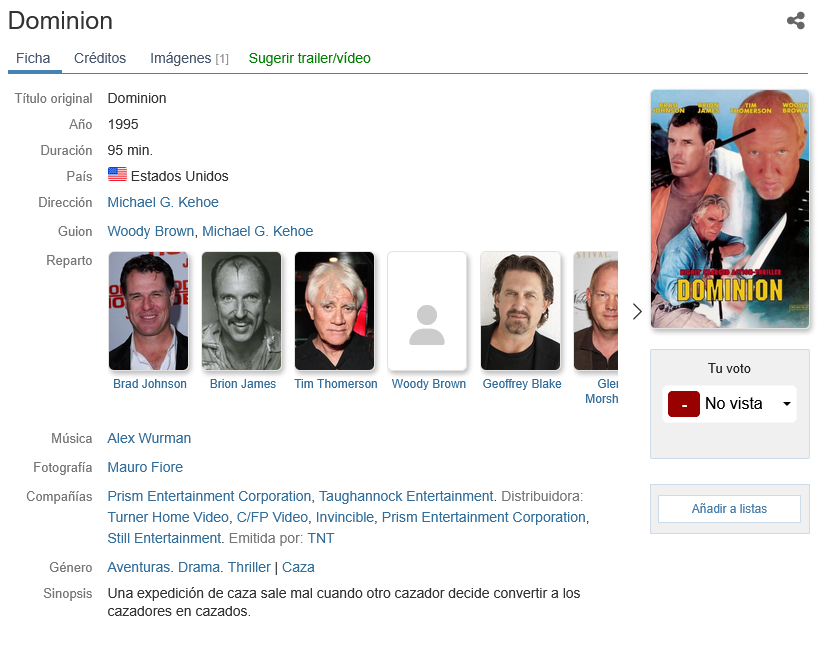Click the red rating badge in Tu voto
The width and height of the screenshot is (822, 650).
684,404
